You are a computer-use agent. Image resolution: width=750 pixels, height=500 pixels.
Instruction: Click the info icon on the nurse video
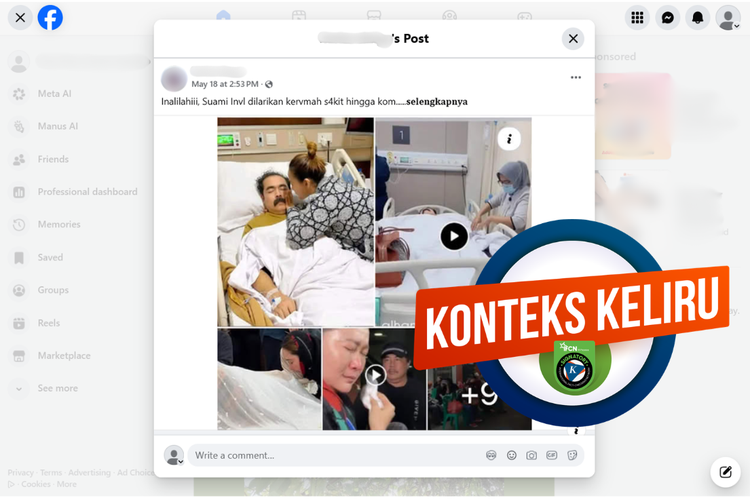click(x=509, y=139)
